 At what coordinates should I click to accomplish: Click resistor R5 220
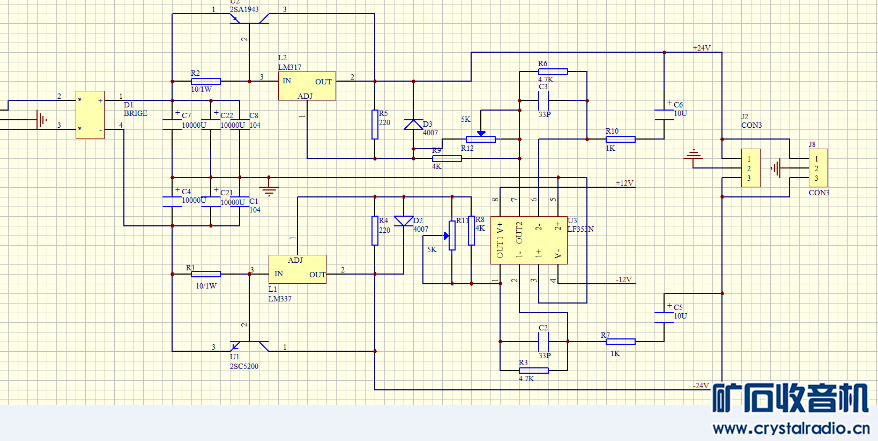tap(375, 124)
